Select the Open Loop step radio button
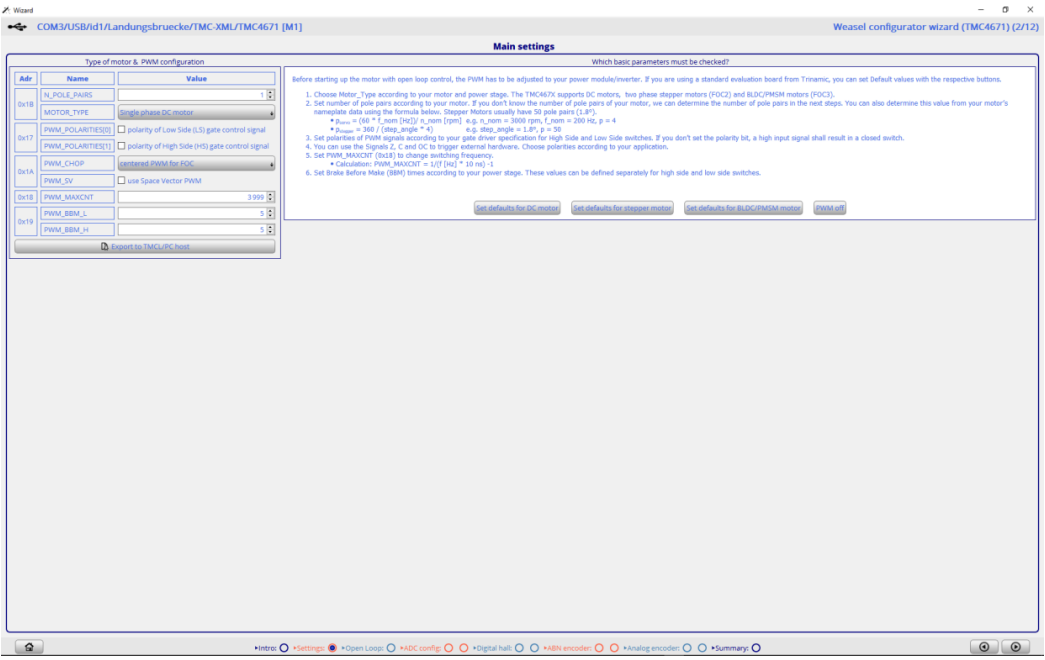 click(390, 648)
